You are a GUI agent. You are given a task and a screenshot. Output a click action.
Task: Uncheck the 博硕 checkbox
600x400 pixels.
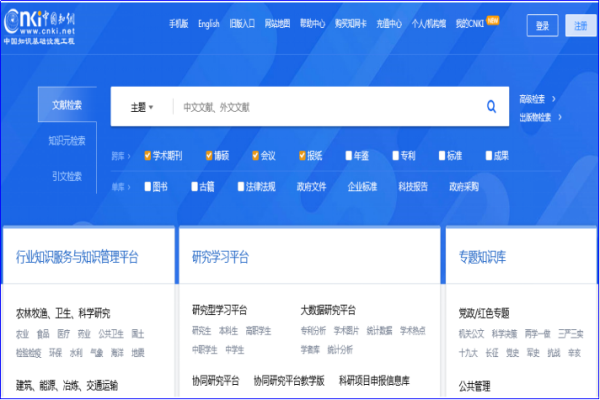(206, 156)
